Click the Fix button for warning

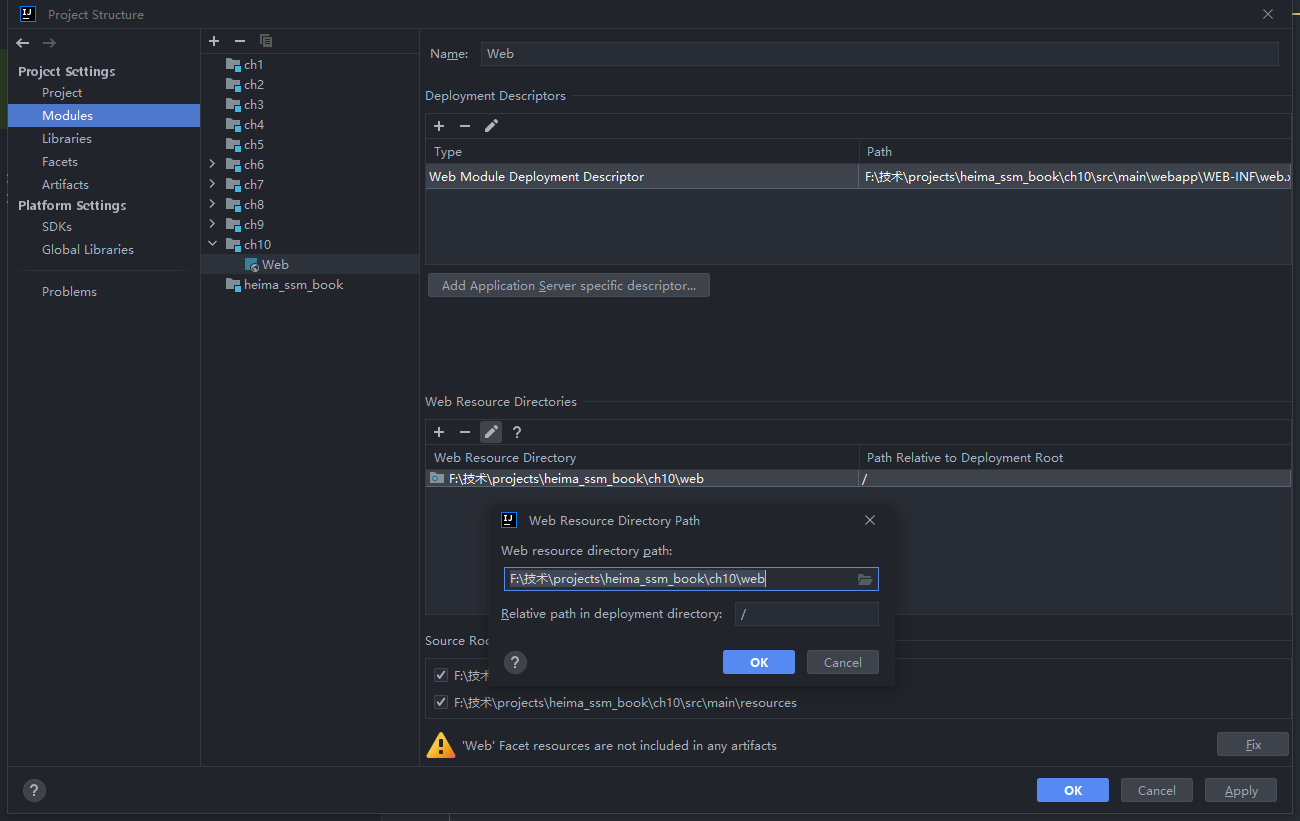(x=1252, y=745)
